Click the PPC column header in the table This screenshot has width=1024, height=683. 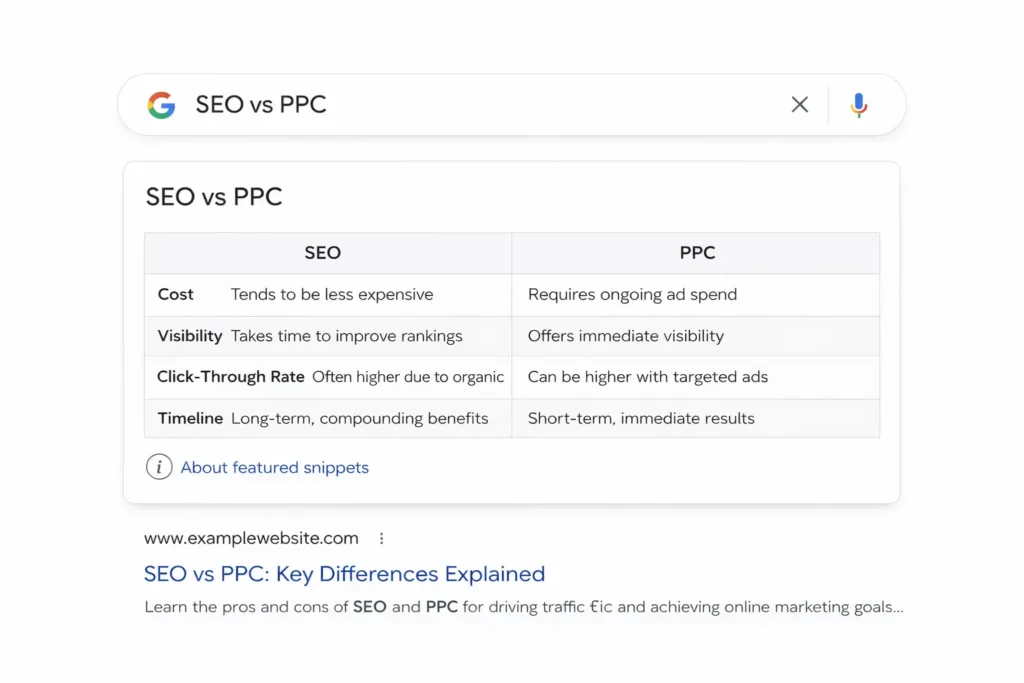[696, 252]
